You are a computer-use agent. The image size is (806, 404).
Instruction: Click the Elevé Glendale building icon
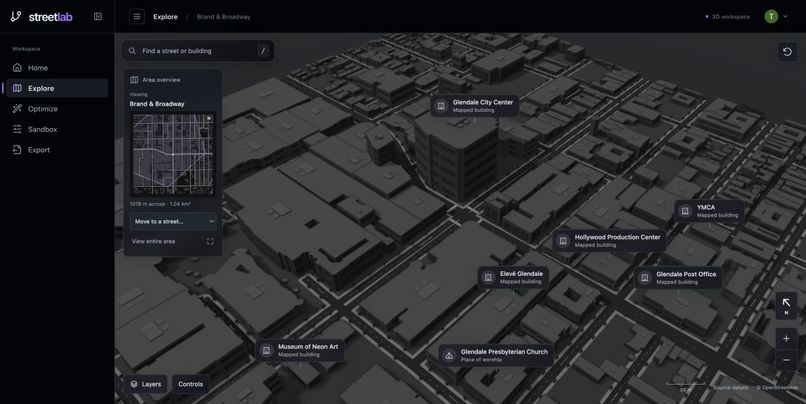point(488,277)
